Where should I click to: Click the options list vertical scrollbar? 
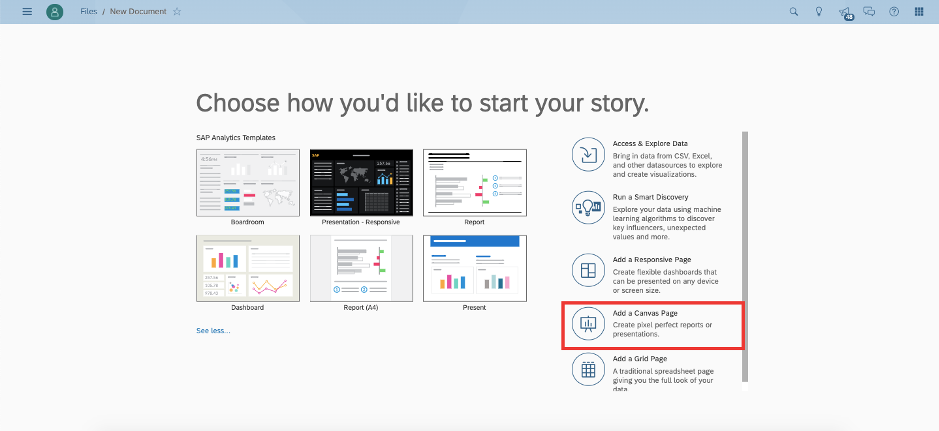(x=745, y=257)
